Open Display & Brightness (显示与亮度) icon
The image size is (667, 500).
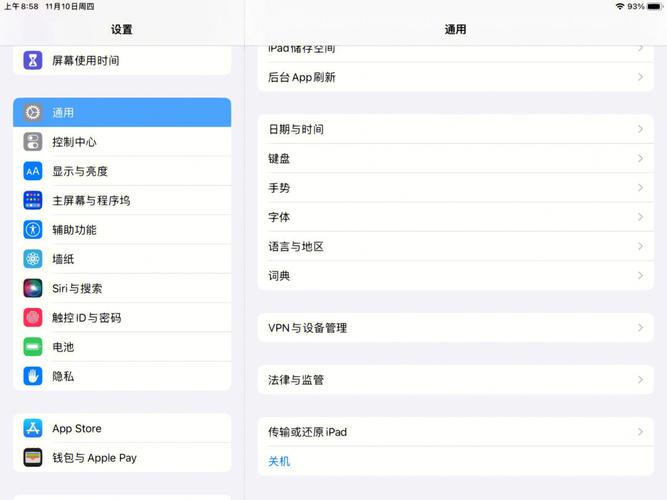point(33,171)
